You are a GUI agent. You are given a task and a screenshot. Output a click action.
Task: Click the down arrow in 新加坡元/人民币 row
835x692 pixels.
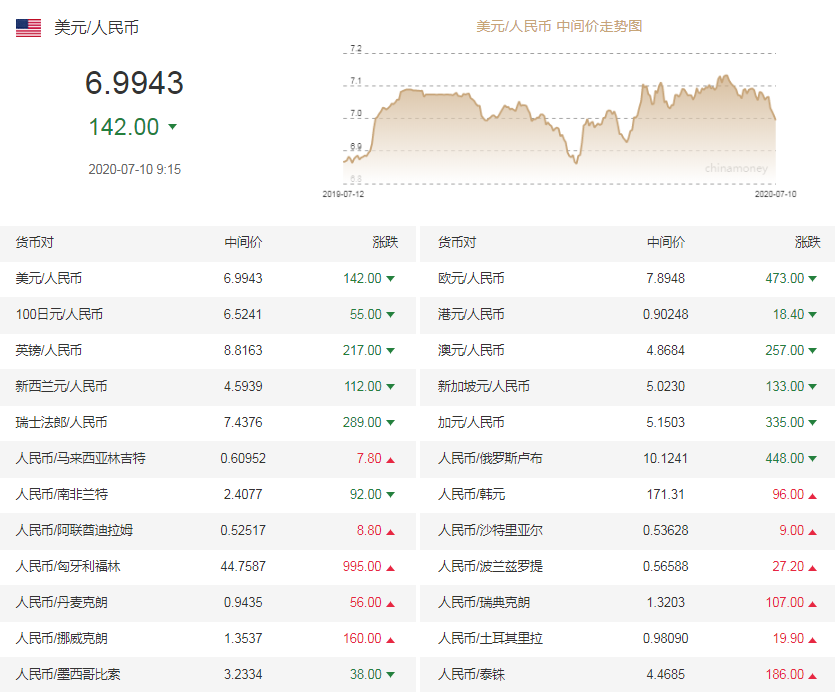812,387
